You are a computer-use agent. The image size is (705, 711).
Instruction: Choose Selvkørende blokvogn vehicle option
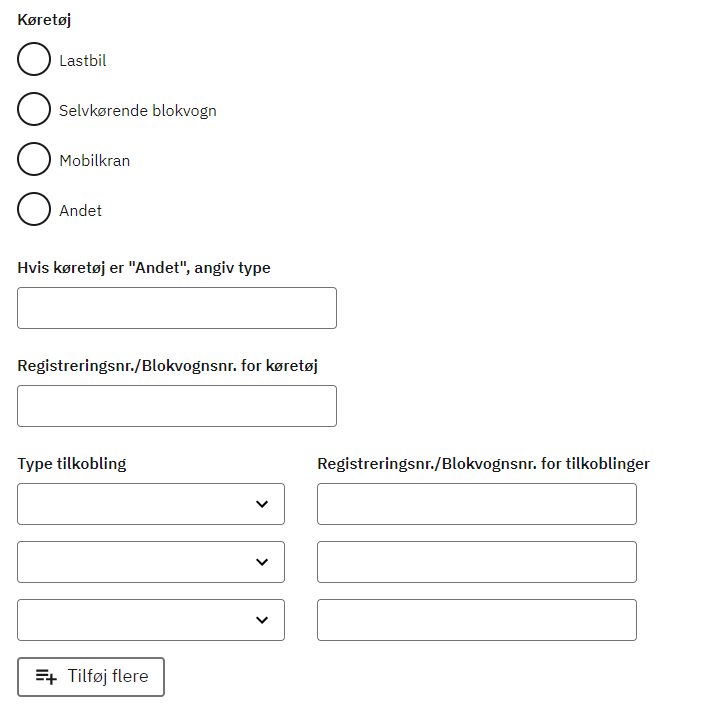tap(34, 110)
